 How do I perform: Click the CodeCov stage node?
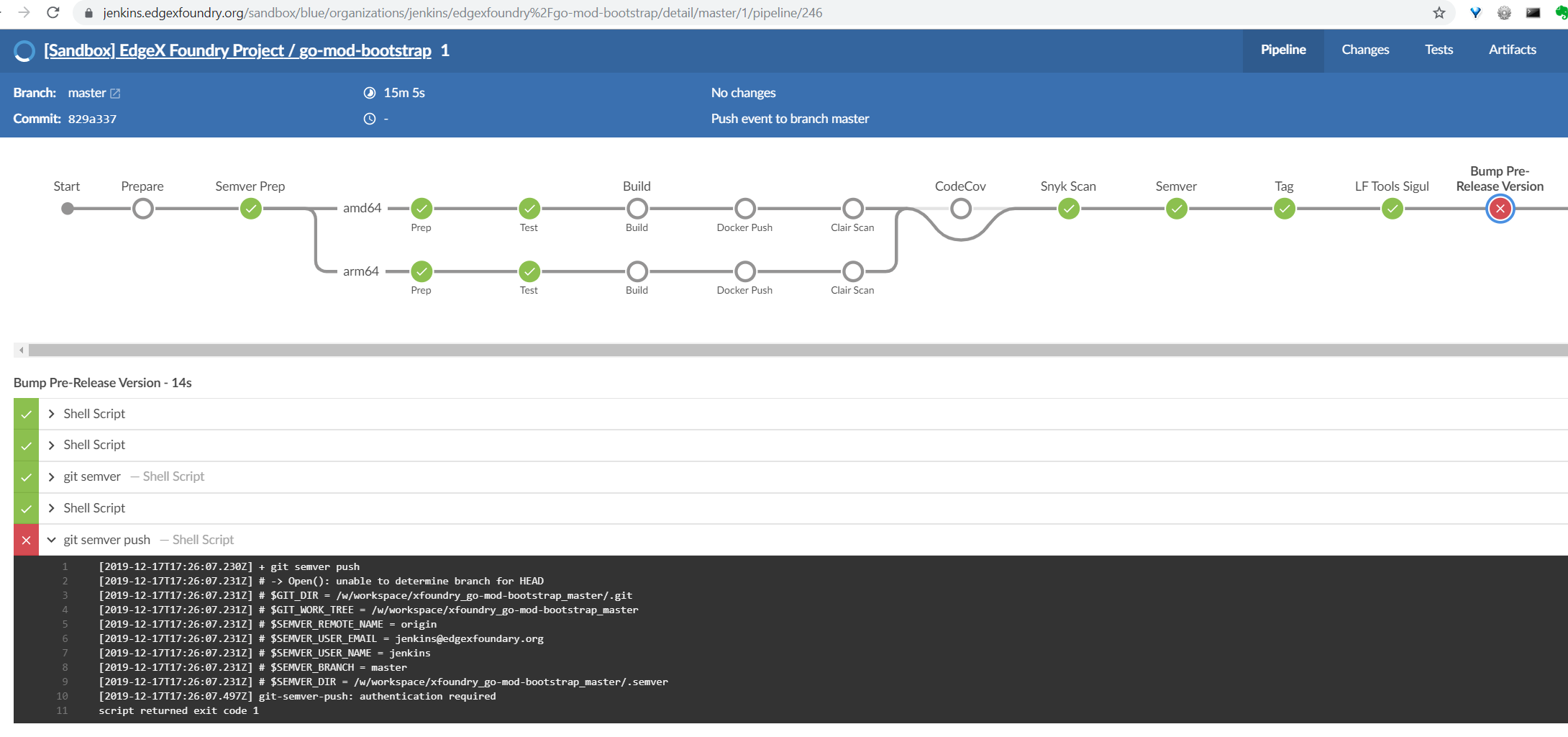pos(961,209)
